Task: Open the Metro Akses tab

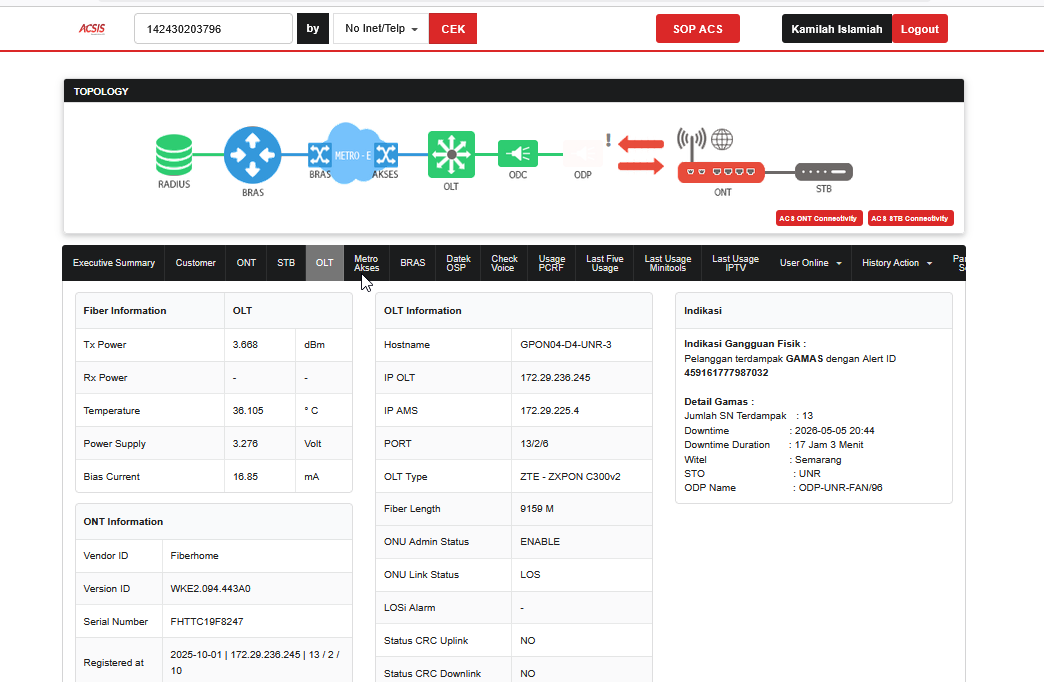Action: pyautogui.click(x=366, y=263)
